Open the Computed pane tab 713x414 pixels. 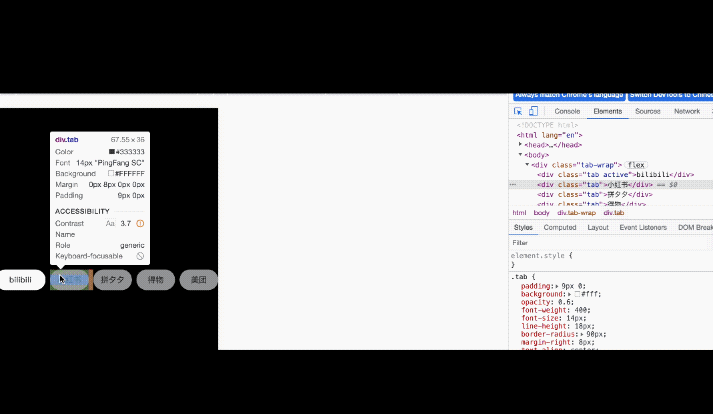click(x=560, y=227)
